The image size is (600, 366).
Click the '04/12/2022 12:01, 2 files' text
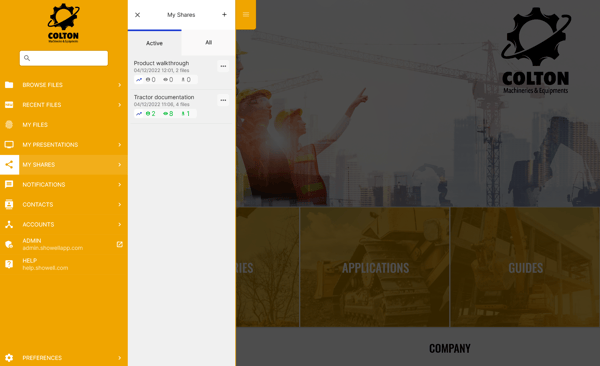[x=161, y=70]
